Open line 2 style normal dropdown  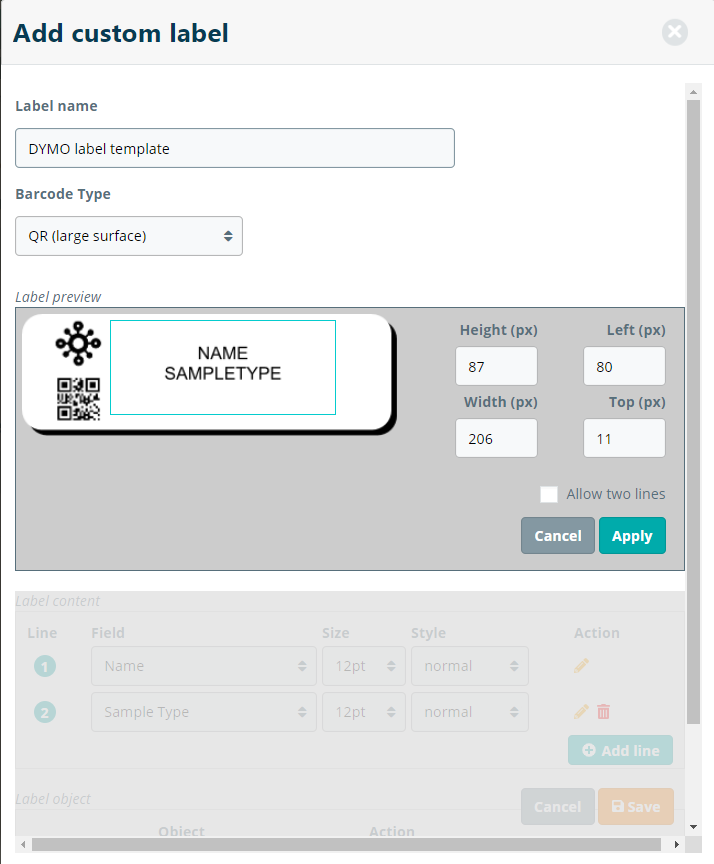click(470, 712)
